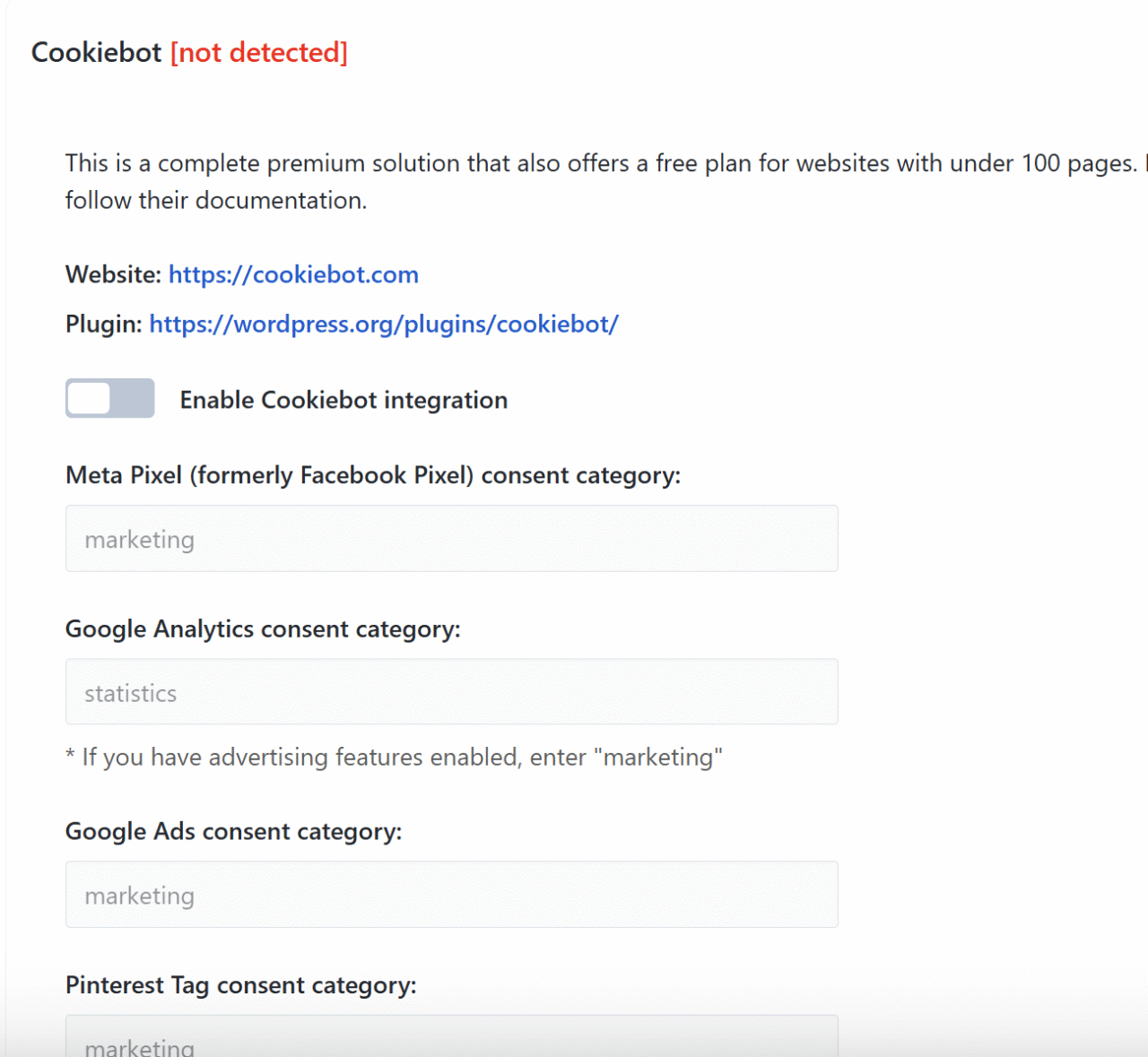Focus the Google Ads consent category field

pyautogui.click(x=452, y=895)
